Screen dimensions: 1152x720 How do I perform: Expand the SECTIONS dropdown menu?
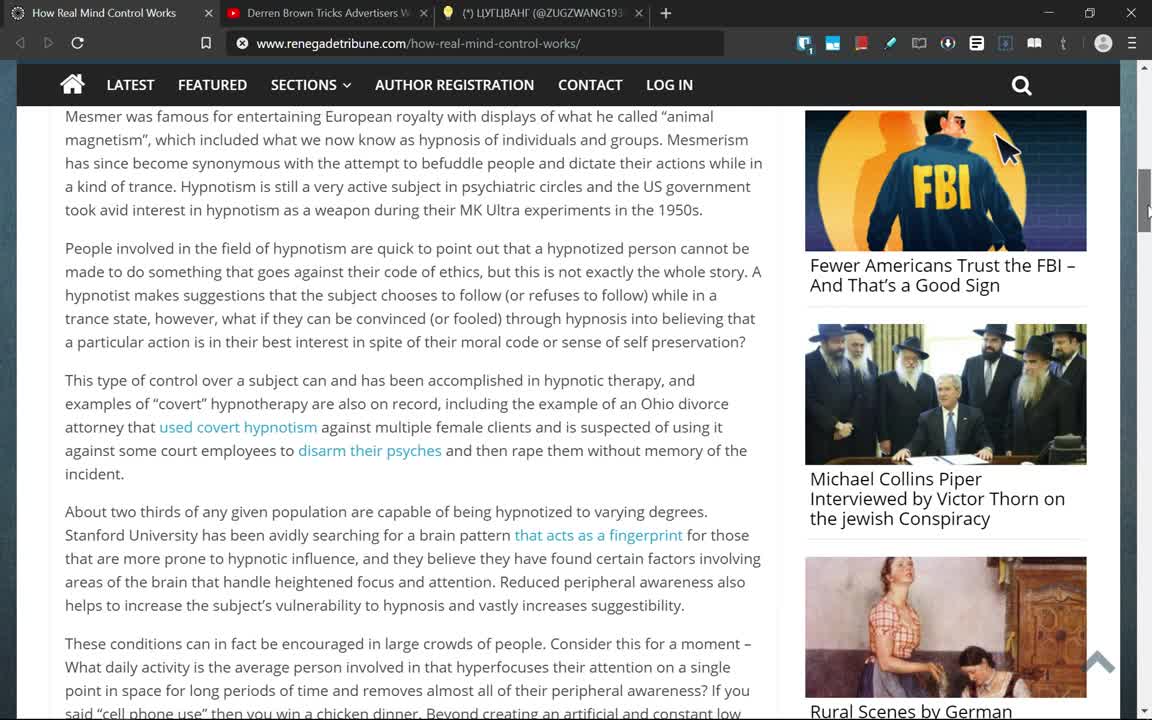coord(311,85)
